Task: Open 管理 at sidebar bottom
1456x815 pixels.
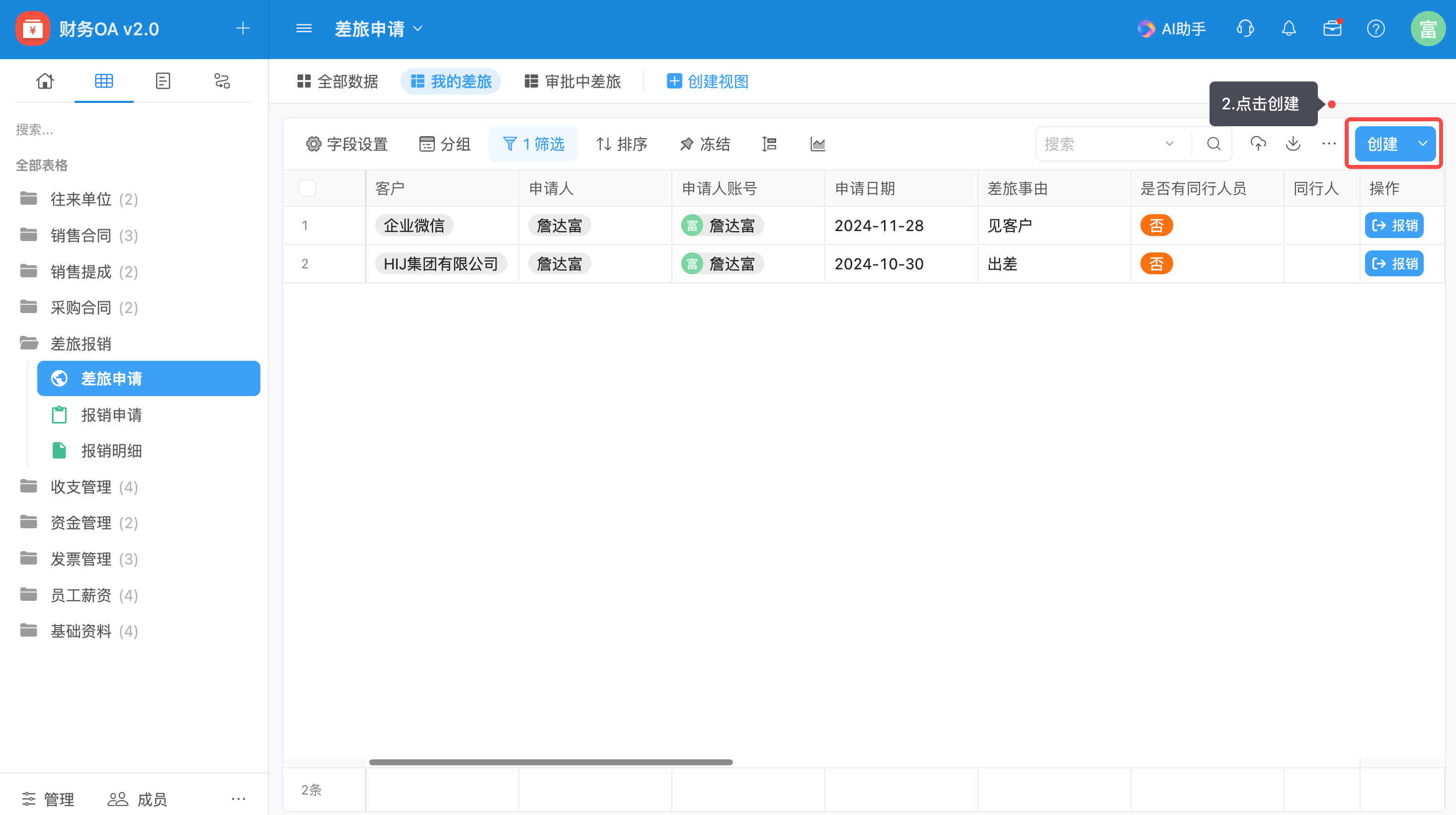Action: point(48,799)
